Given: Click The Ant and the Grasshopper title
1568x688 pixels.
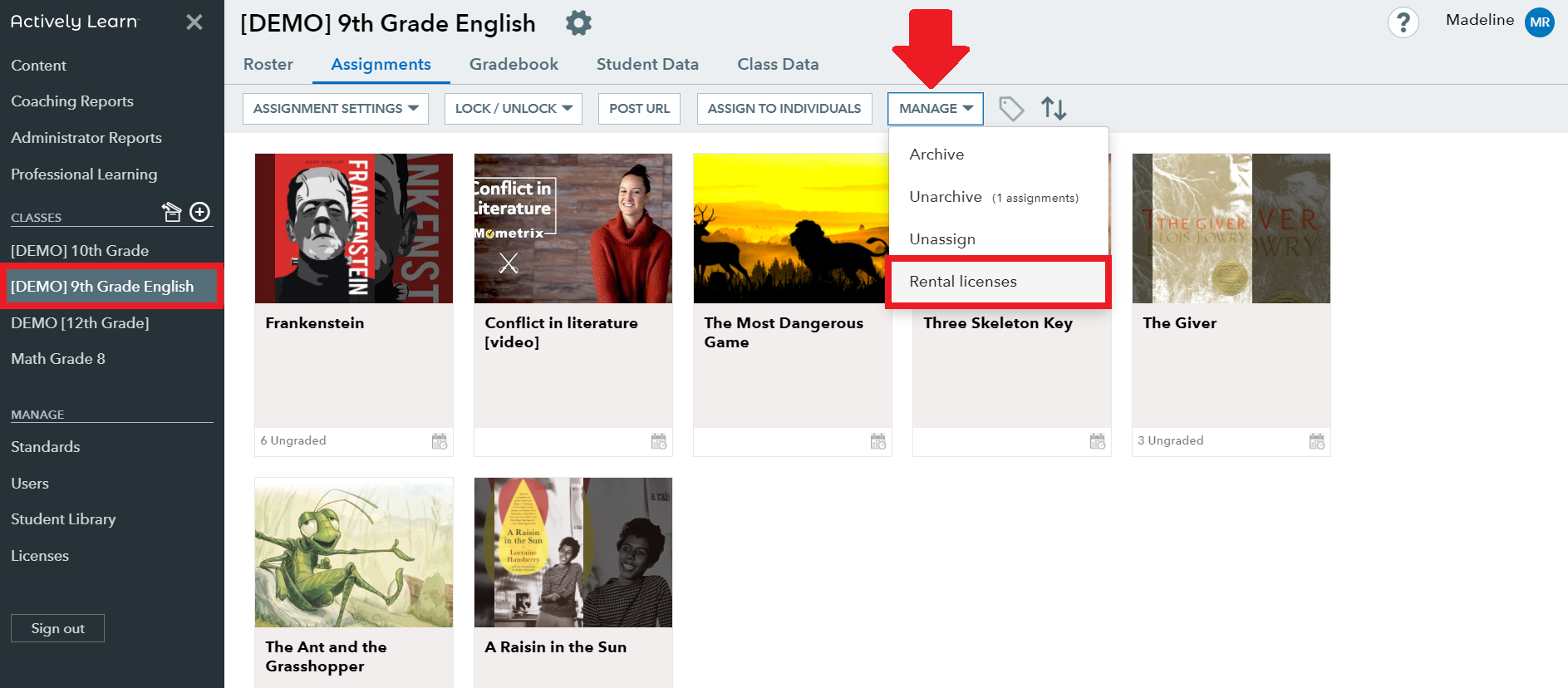Looking at the screenshot, I should [327, 656].
